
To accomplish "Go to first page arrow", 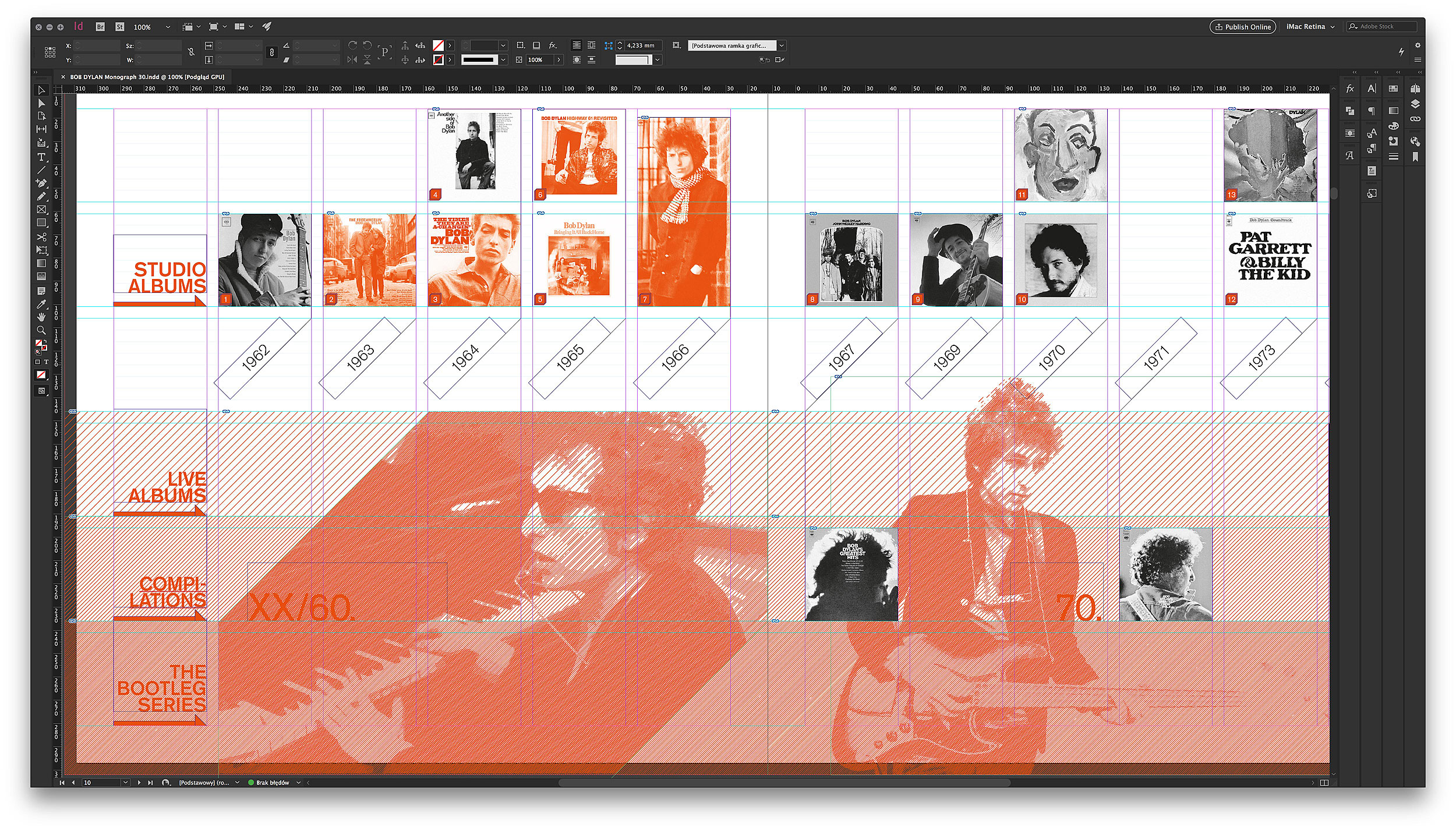I will [62, 783].
